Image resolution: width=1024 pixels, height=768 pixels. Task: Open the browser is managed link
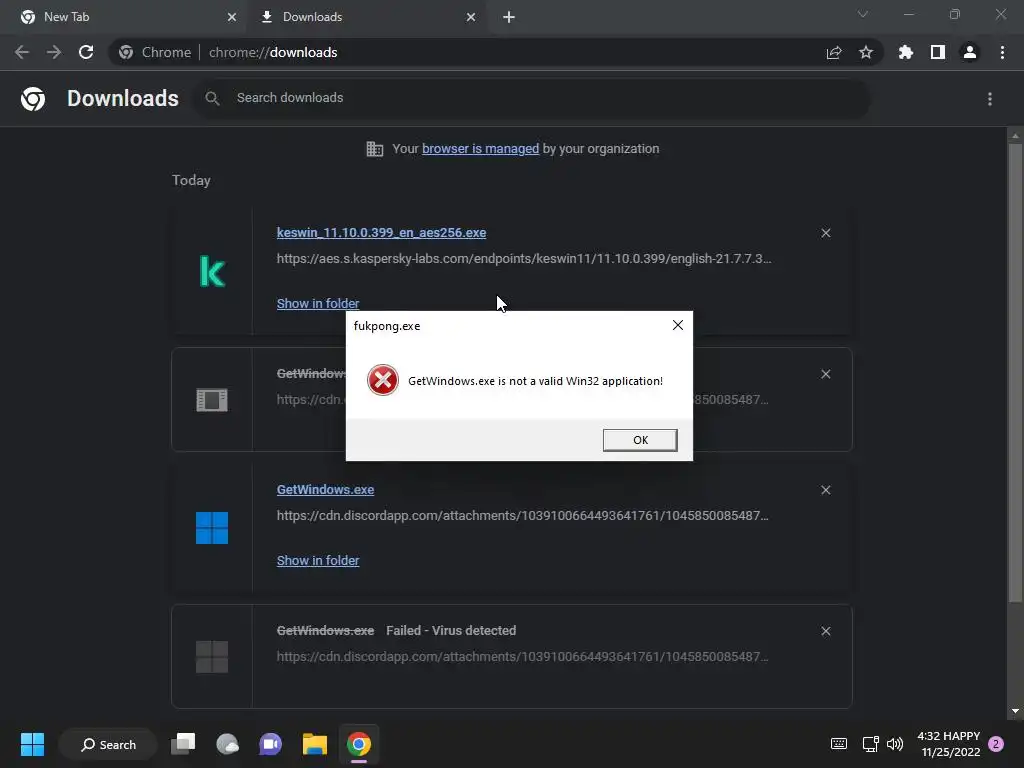480,149
